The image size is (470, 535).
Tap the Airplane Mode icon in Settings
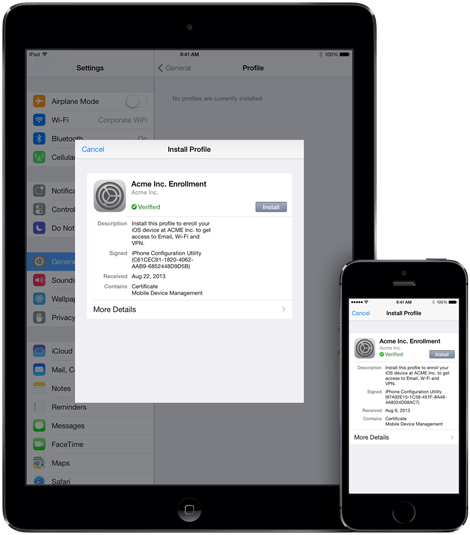pos(39,101)
